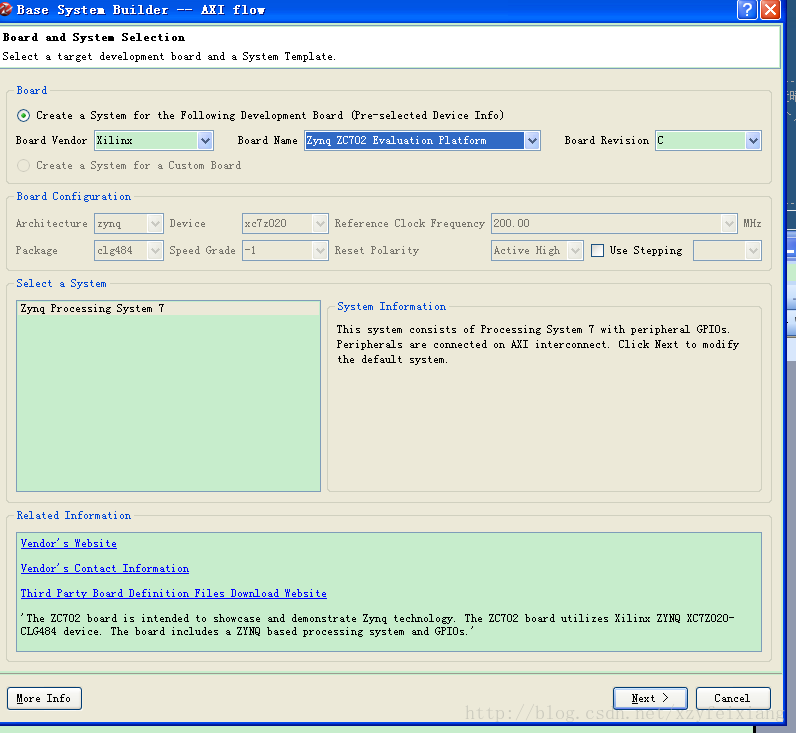Enable the Use Stepping checkbox
The image size is (796, 733).
pyautogui.click(x=598, y=250)
